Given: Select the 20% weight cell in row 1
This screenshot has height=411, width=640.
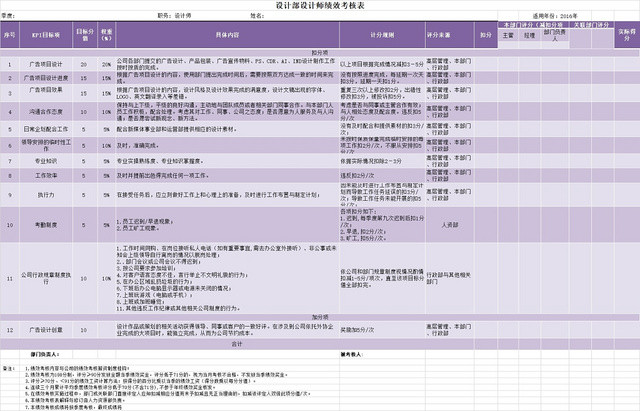Looking at the screenshot, I should click(107, 64).
